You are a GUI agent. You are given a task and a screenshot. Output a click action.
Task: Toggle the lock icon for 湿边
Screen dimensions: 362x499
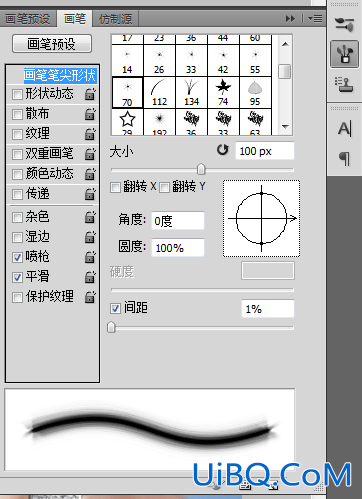[90, 237]
